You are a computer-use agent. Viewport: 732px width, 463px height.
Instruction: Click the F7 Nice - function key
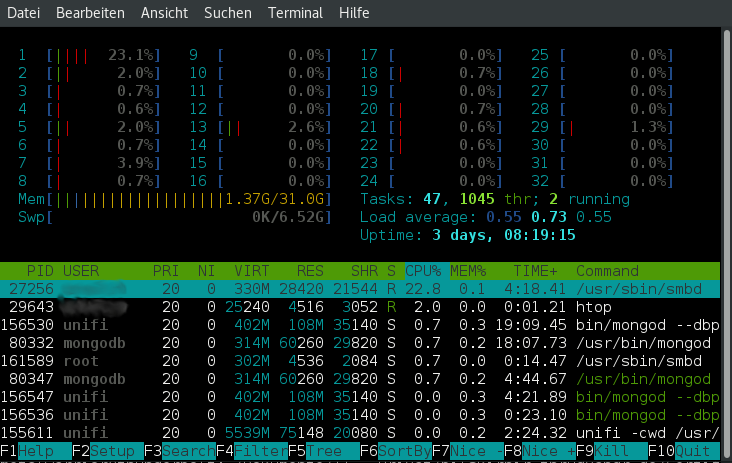tap(468, 451)
